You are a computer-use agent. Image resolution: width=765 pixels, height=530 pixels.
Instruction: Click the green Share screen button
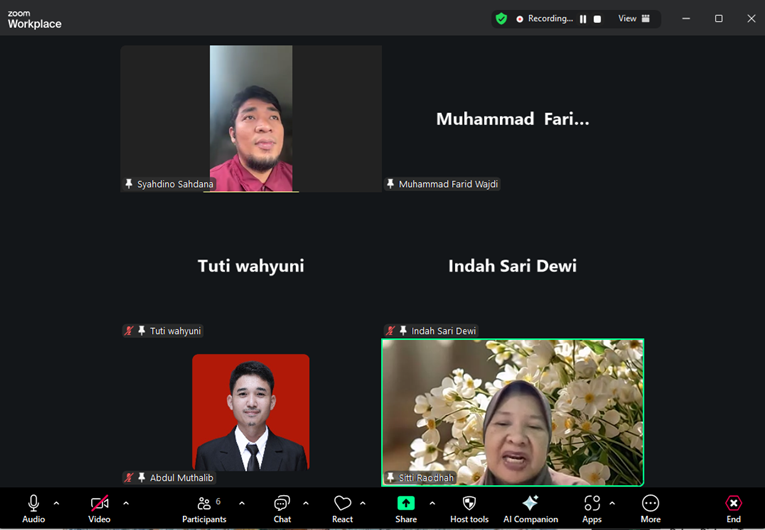point(406,503)
